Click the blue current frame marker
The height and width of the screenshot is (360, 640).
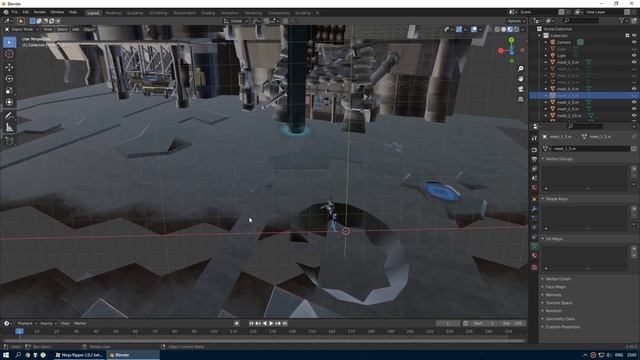coord(19,331)
